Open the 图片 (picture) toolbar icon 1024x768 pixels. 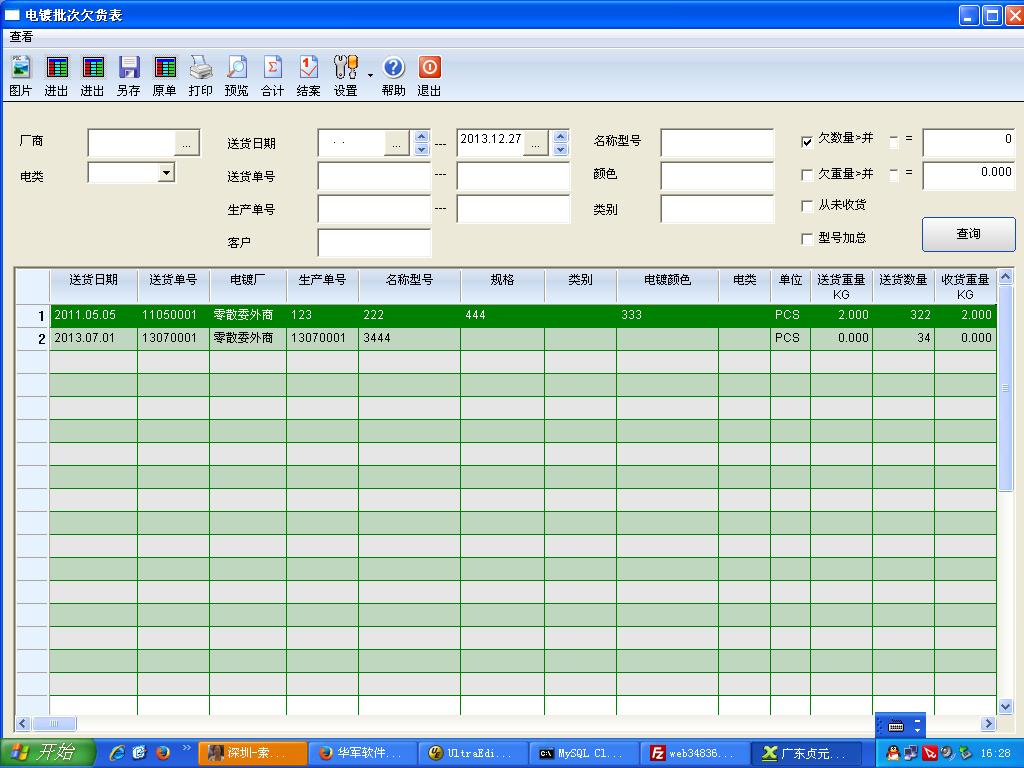pos(20,76)
